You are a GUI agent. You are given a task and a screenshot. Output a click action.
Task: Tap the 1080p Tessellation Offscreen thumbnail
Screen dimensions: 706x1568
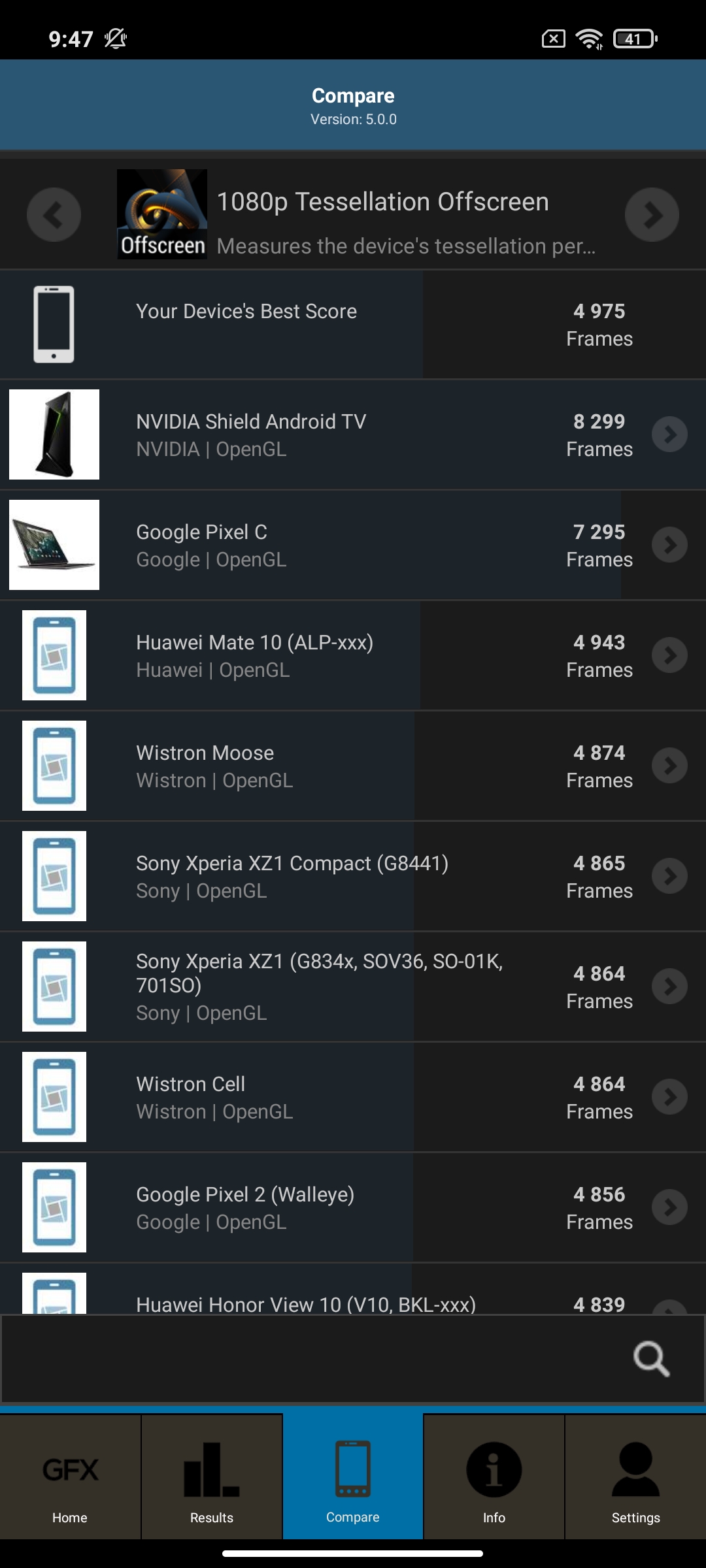tap(162, 214)
